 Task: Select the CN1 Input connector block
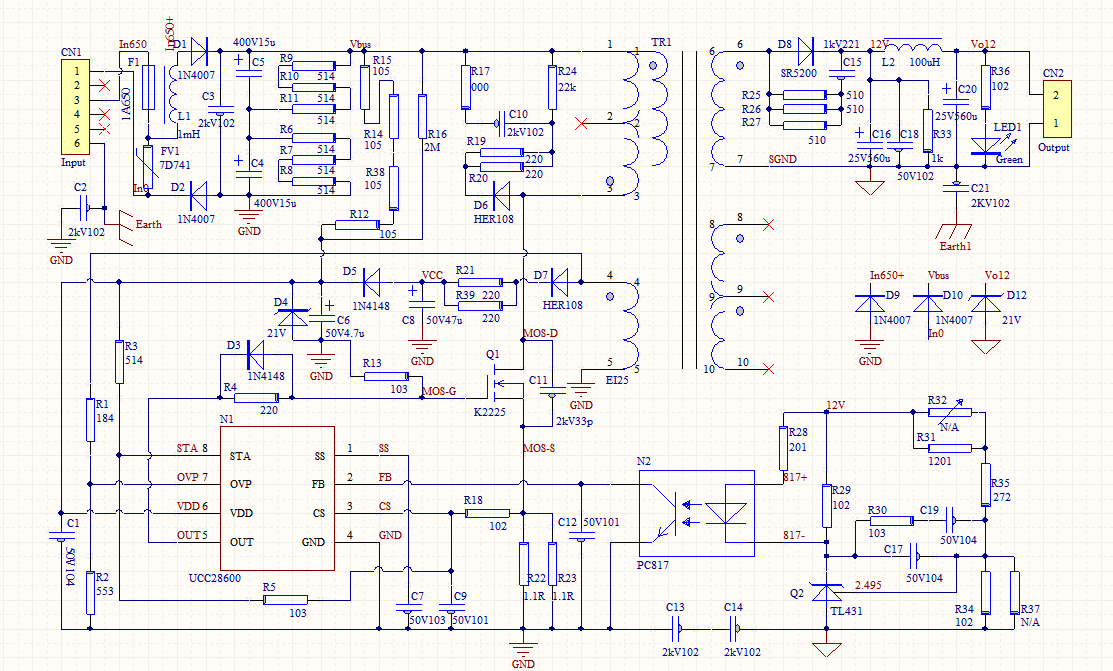pos(76,107)
